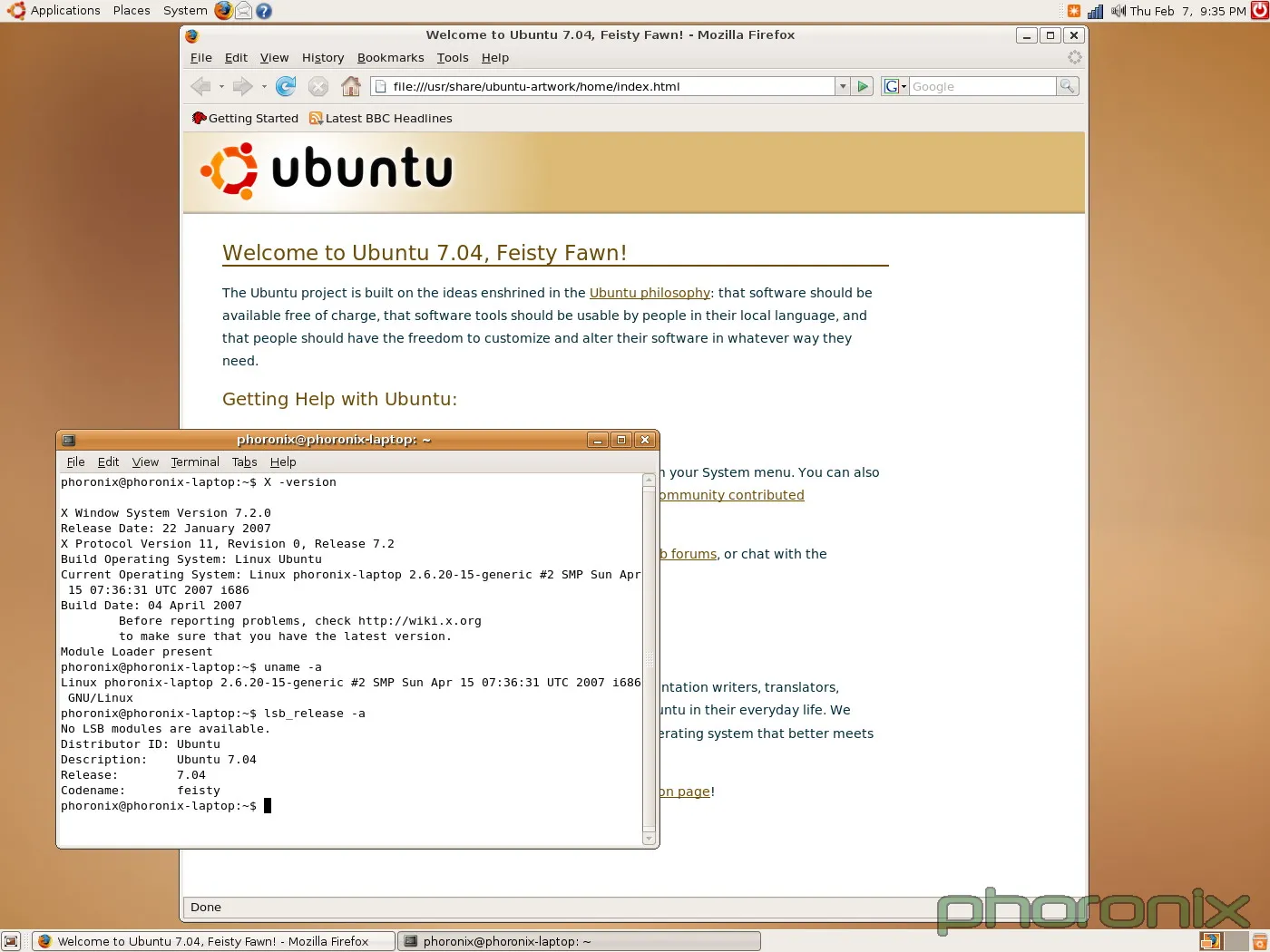Follow the forums link
This screenshot has width=1270, height=952.
coord(688,554)
